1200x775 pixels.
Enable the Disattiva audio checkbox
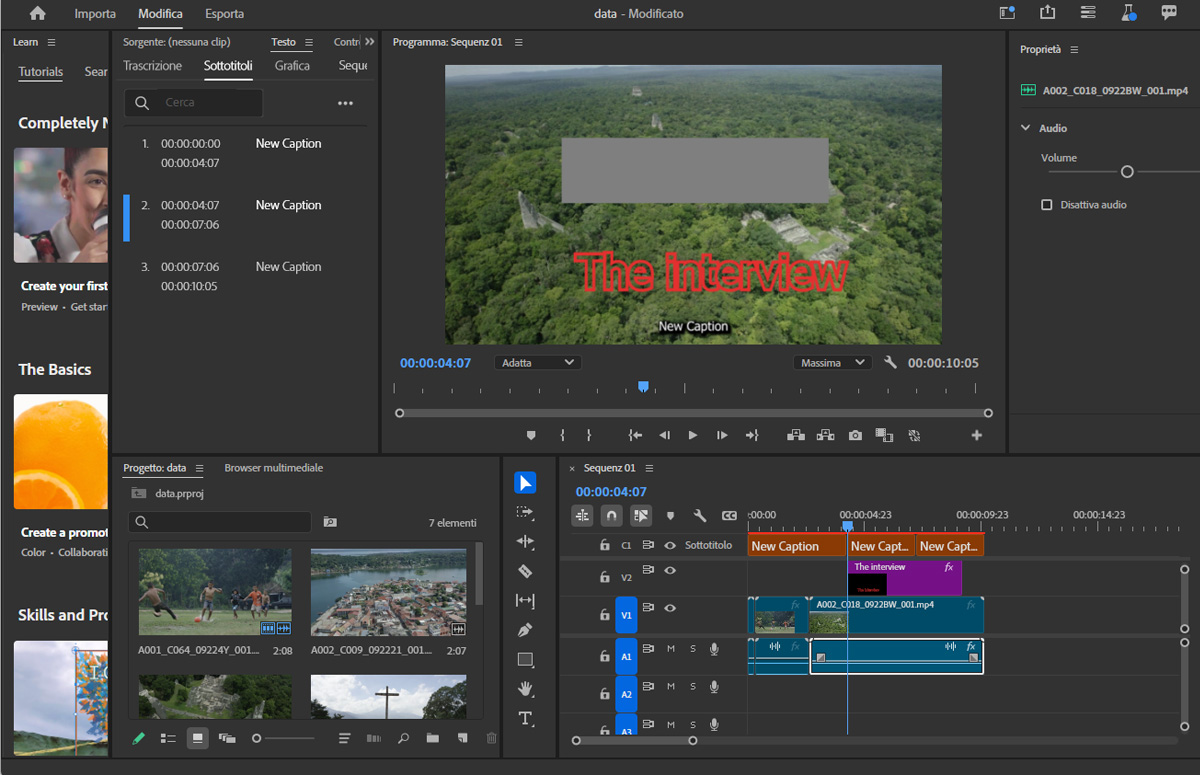1047,205
